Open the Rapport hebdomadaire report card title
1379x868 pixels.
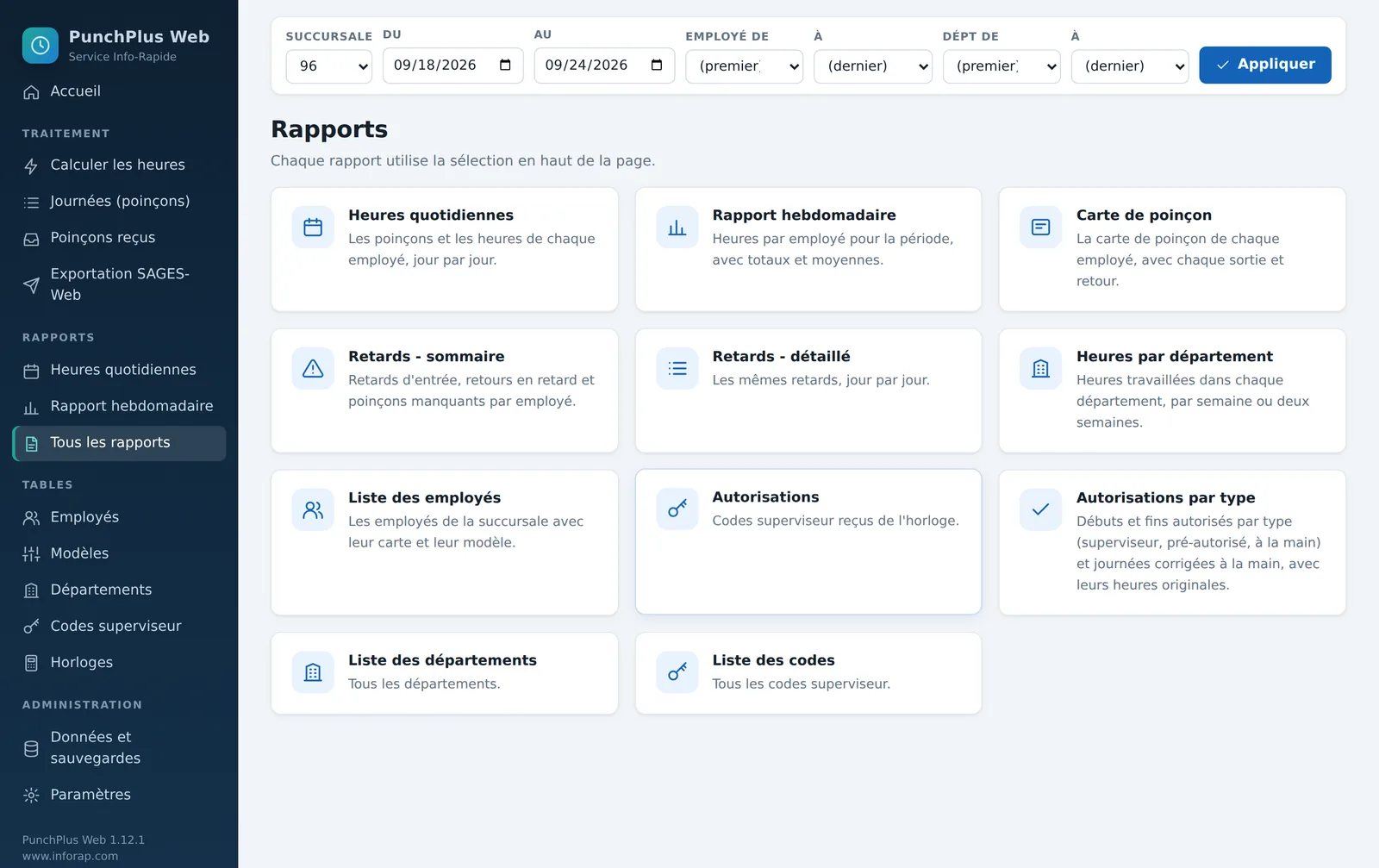pos(803,215)
